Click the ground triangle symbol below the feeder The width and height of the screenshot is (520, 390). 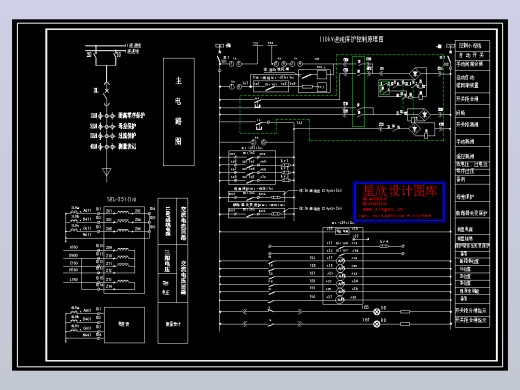tap(106, 172)
